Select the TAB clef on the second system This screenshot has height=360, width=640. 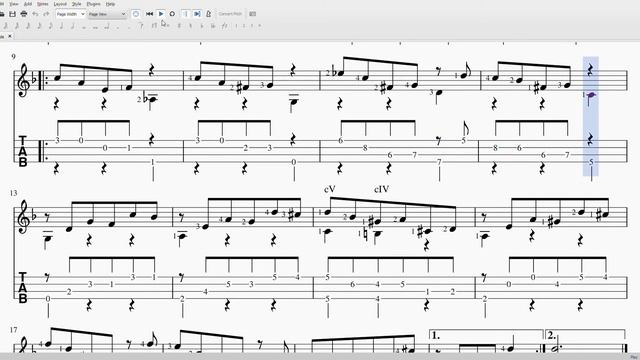coord(22,288)
